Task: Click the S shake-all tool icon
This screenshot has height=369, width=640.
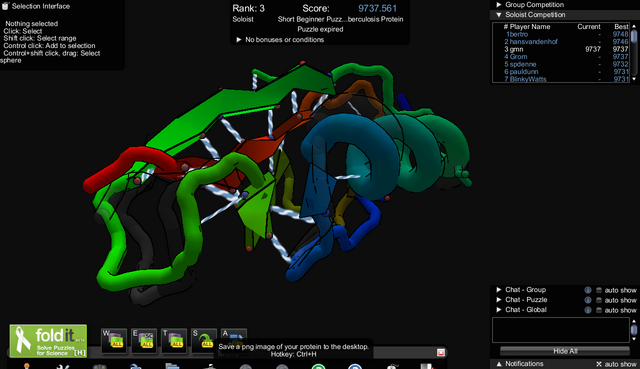Action: [x=204, y=341]
